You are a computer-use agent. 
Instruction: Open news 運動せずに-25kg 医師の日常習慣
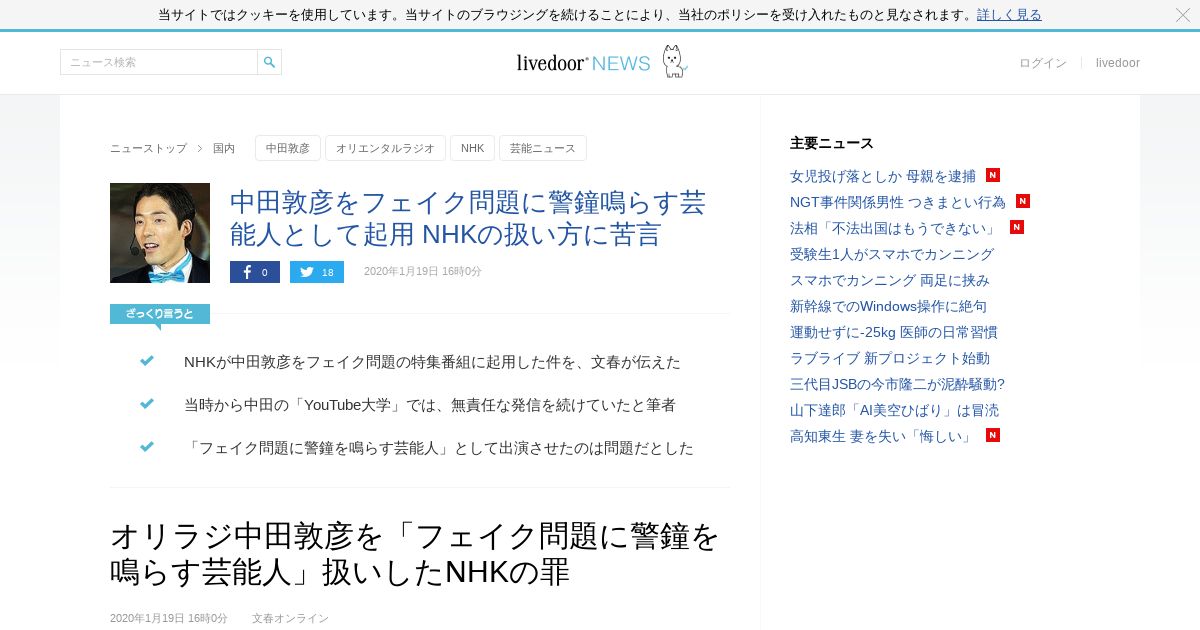[x=894, y=332]
